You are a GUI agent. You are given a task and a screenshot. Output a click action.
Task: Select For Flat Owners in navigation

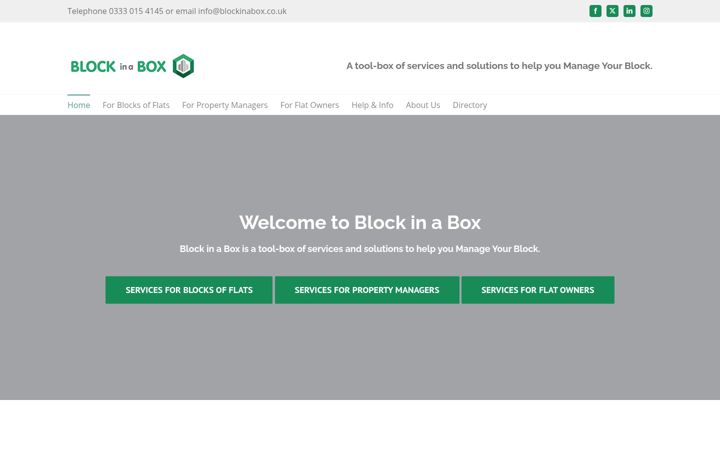click(x=309, y=105)
